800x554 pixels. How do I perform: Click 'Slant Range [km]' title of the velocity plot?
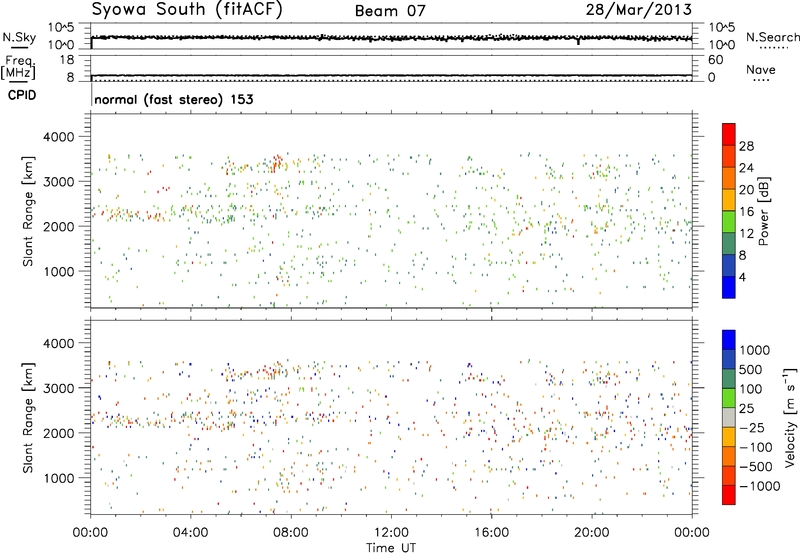(28, 417)
